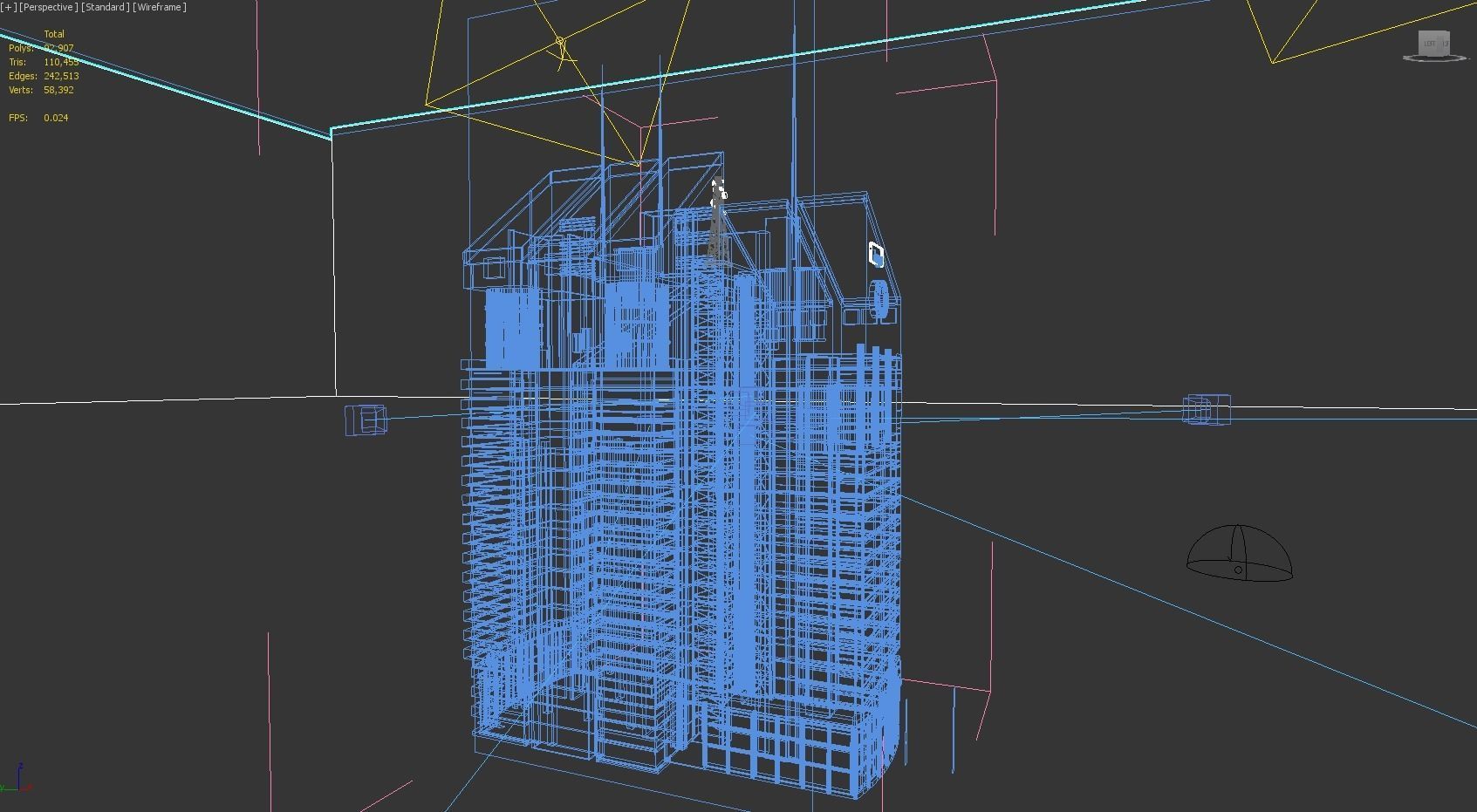Viewport: 1477px width, 812px height.
Task: Click the Total statistics column header
Action: (54, 34)
